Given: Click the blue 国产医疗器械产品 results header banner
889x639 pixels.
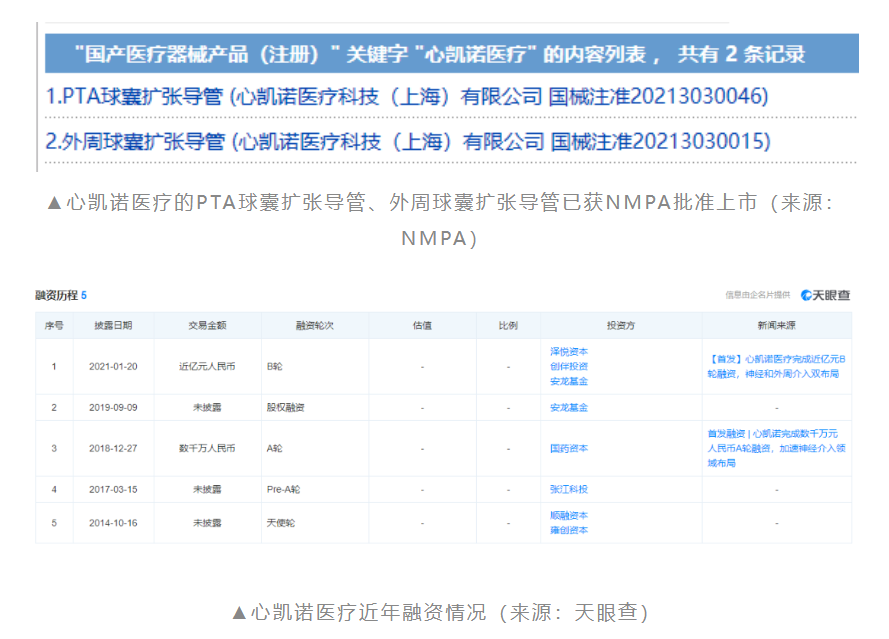Looking at the screenshot, I should coord(451,53).
